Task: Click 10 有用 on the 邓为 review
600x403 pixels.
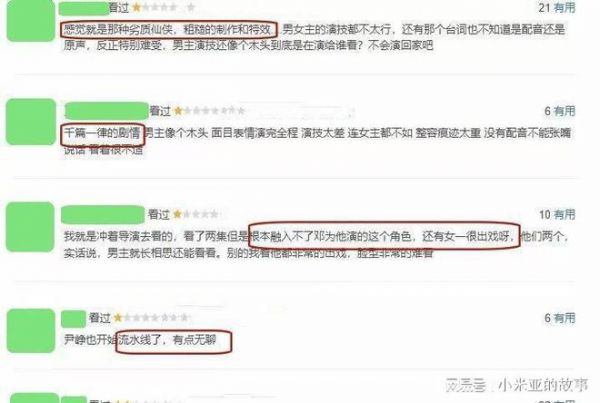Action: click(x=557, y=214)
